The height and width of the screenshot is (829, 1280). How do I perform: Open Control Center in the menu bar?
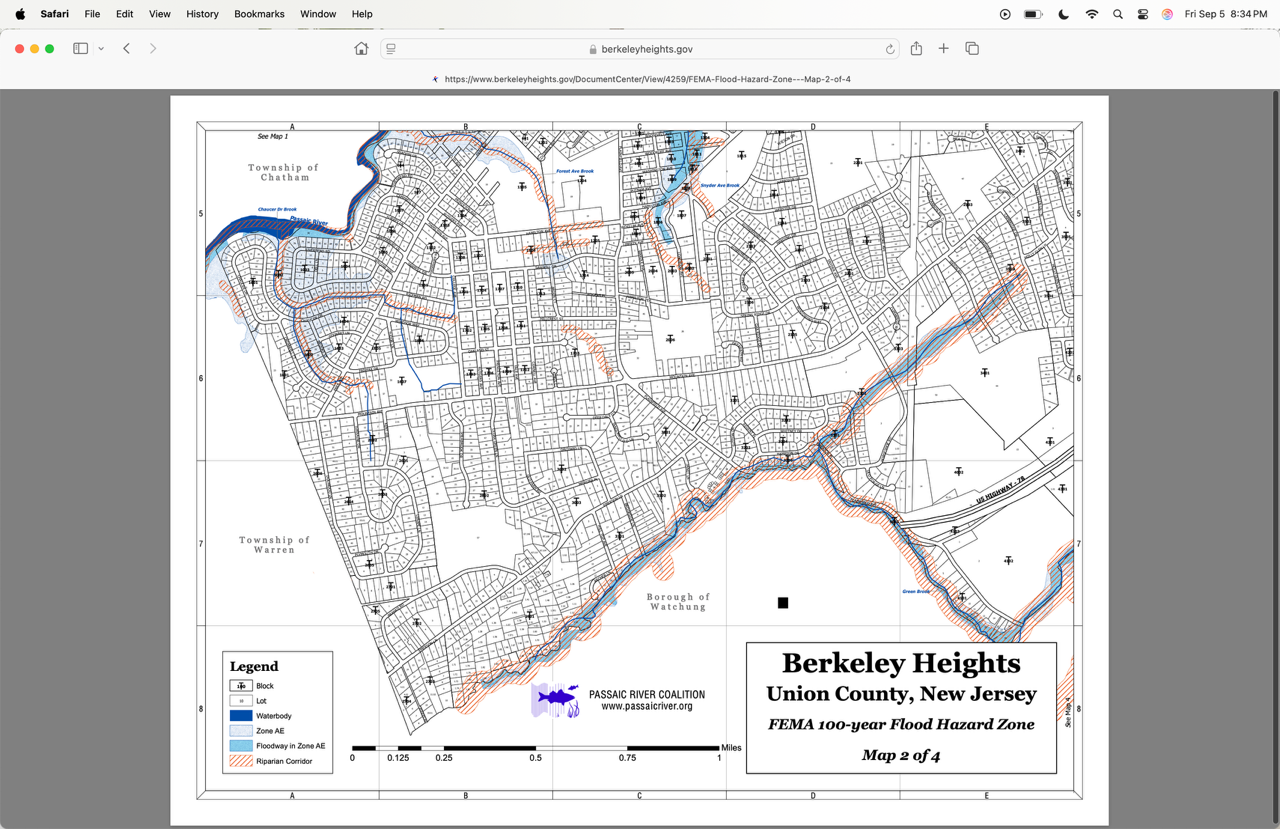(x=1143, y=14)
